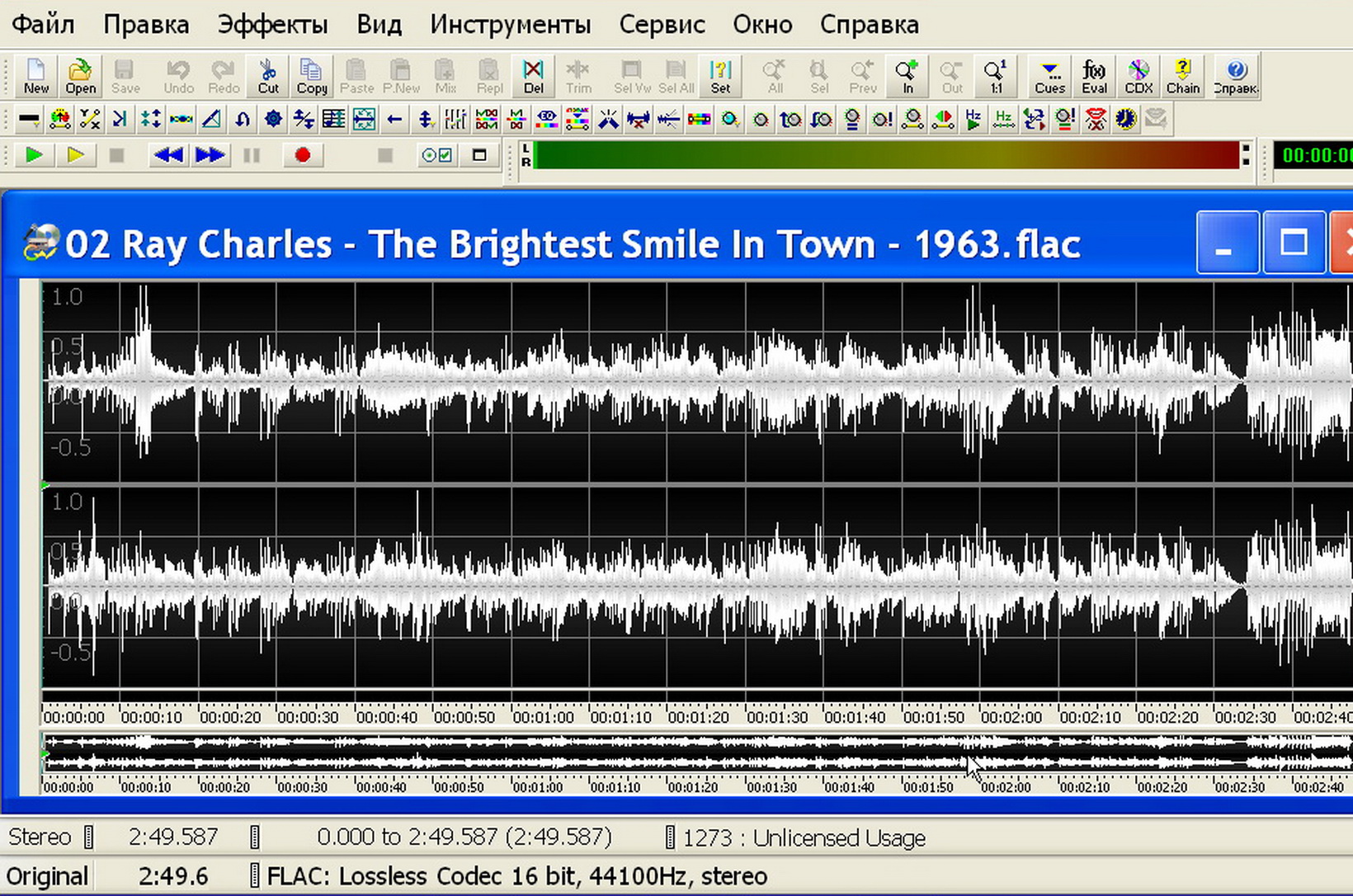This screenshot has height=896, width=1353.
Task: Open the clock time effect icon
Action: click(x=1126, y=120)
